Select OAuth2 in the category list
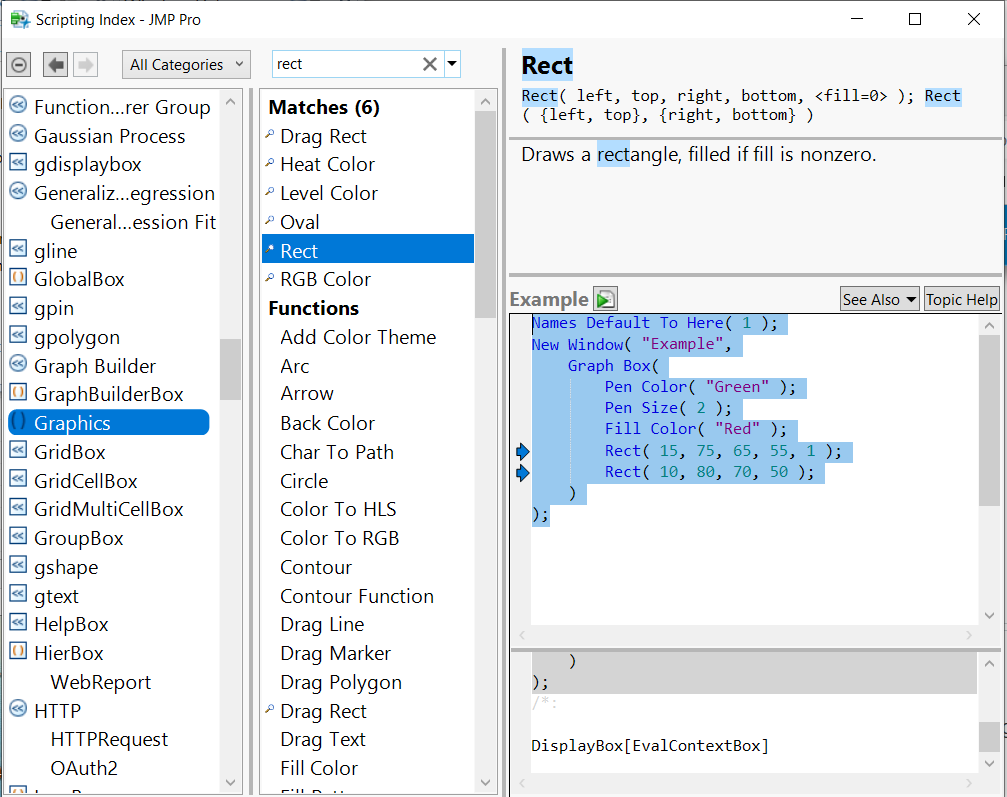 coord(84,768)
